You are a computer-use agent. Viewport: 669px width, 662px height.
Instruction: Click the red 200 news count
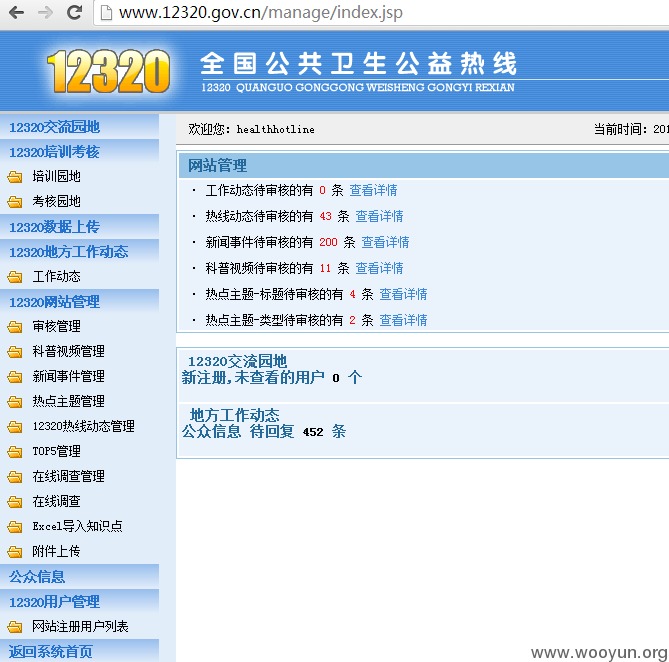pos(328,242)
